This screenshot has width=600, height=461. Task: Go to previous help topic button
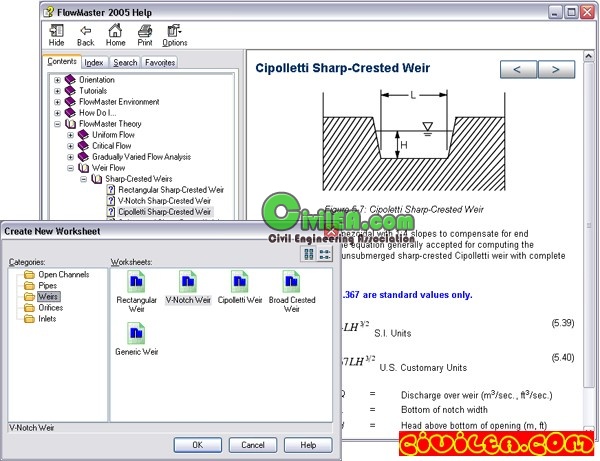coord(518,69)
